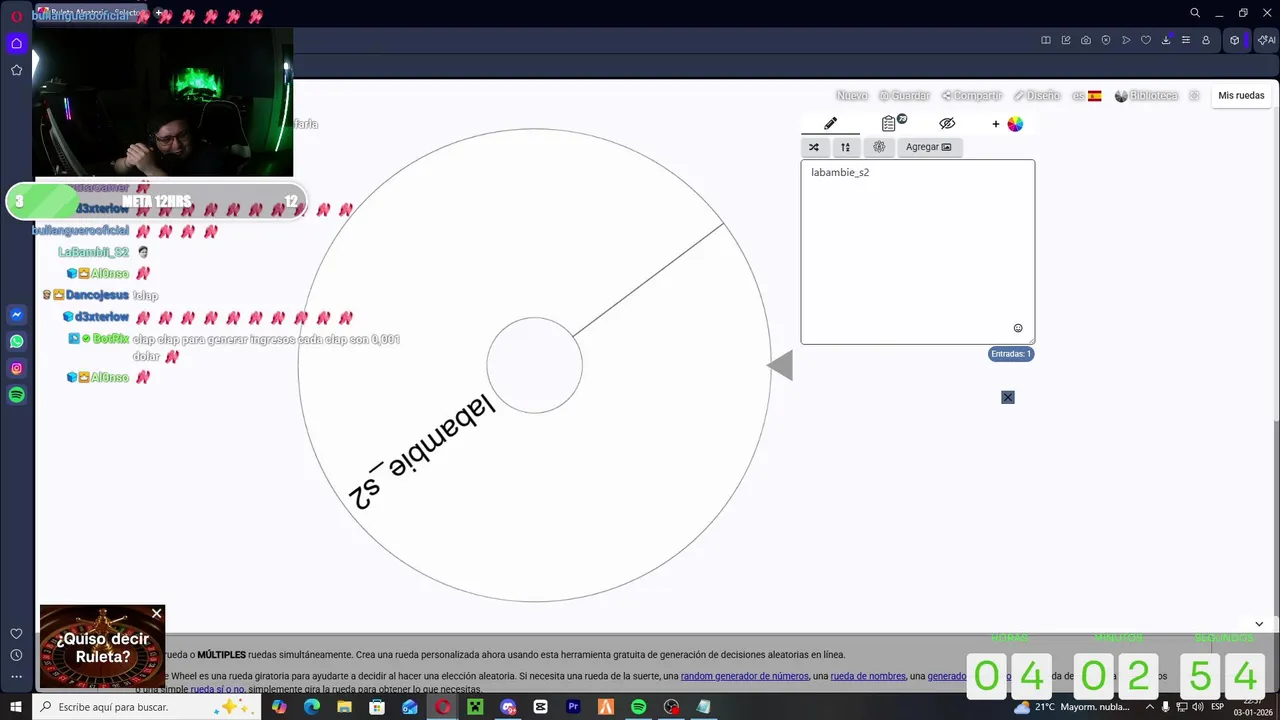Open WhatsApp in the Opera sidebar
Screen dimensions: 1280x720
[16, 342]
